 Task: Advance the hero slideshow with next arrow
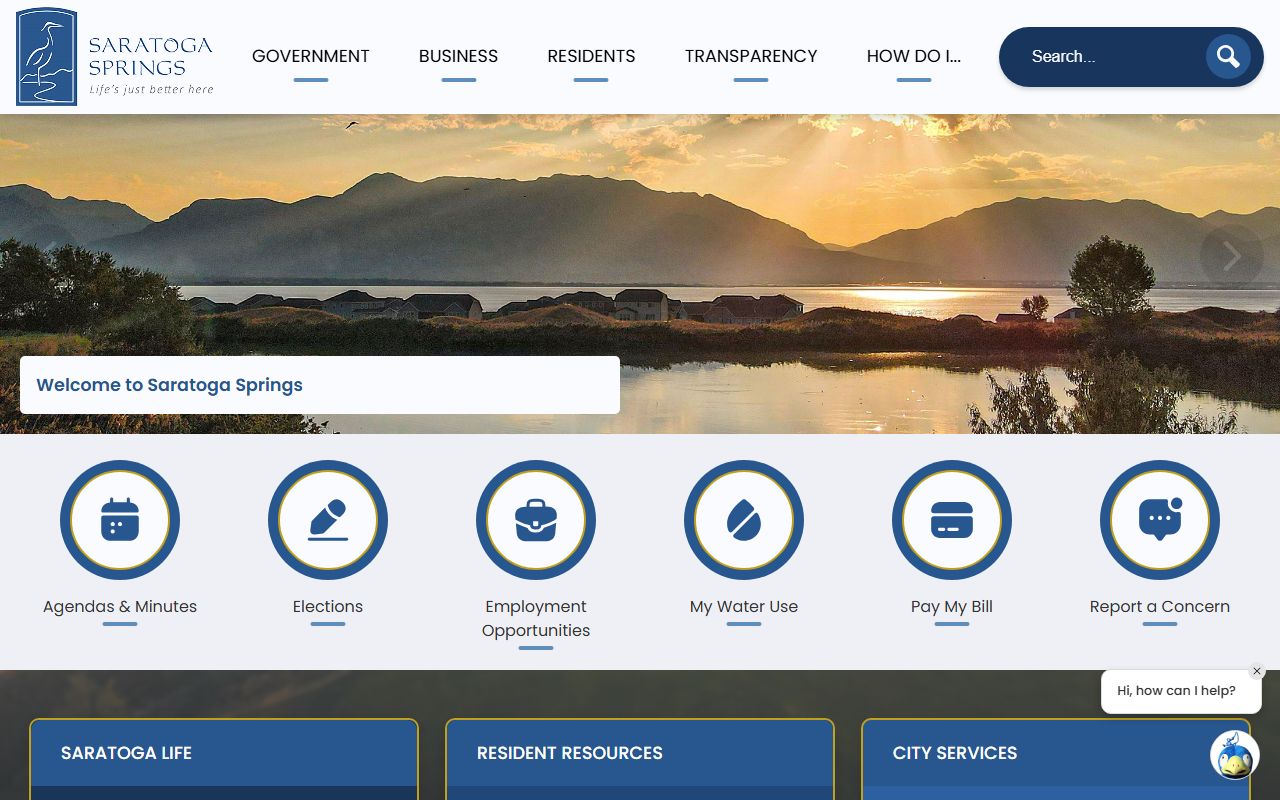1231,257
